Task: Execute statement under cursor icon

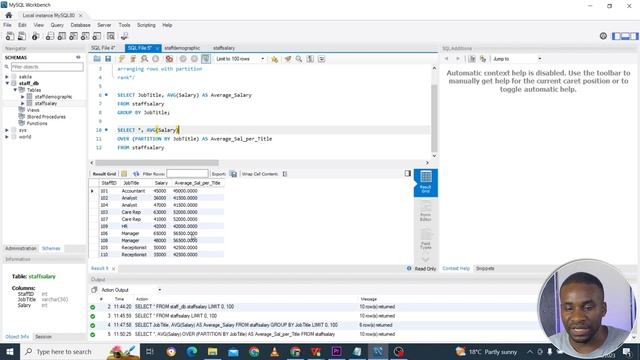Action: [133, 59]
